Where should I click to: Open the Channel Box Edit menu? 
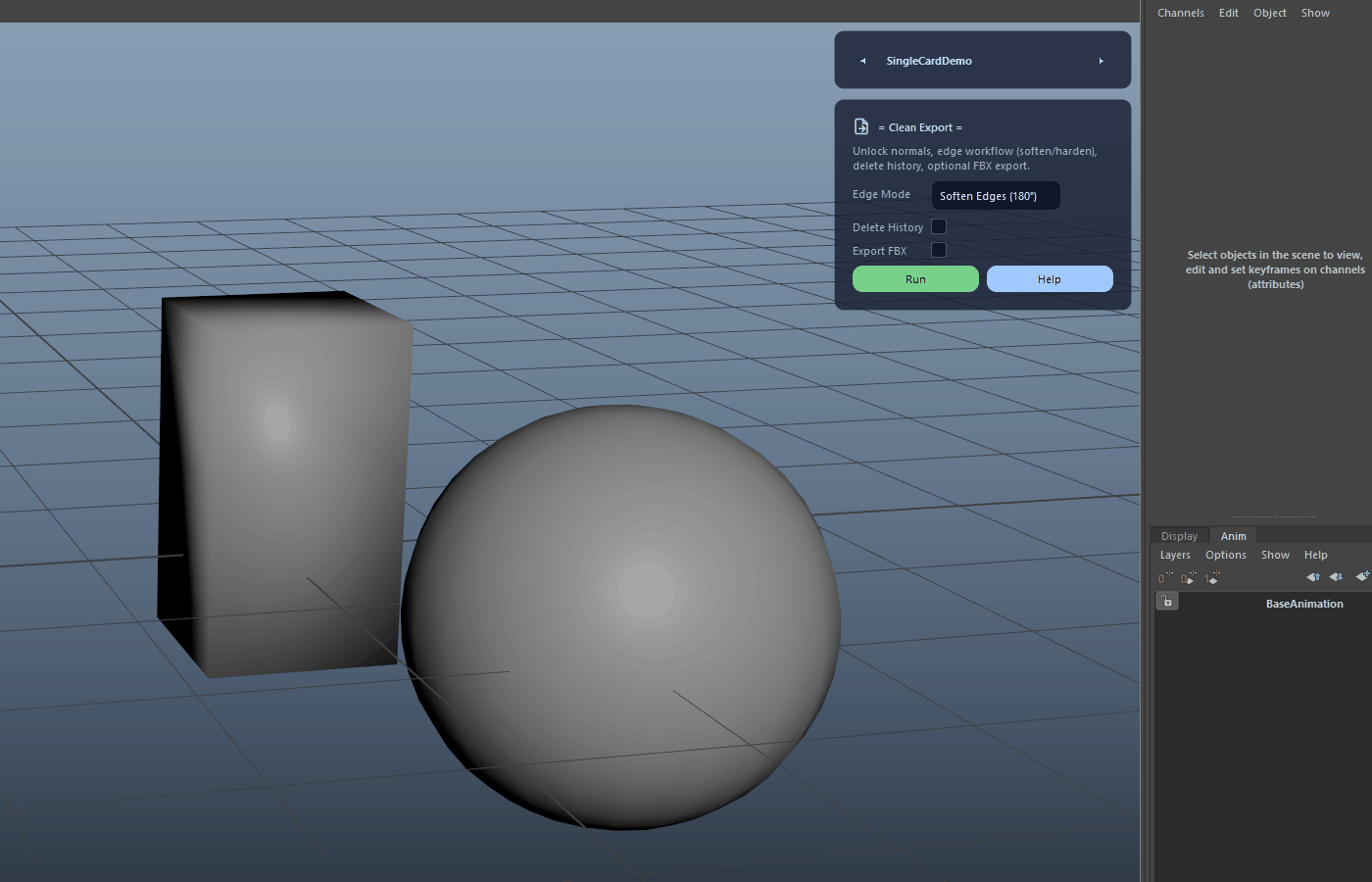coord(1229,13)
